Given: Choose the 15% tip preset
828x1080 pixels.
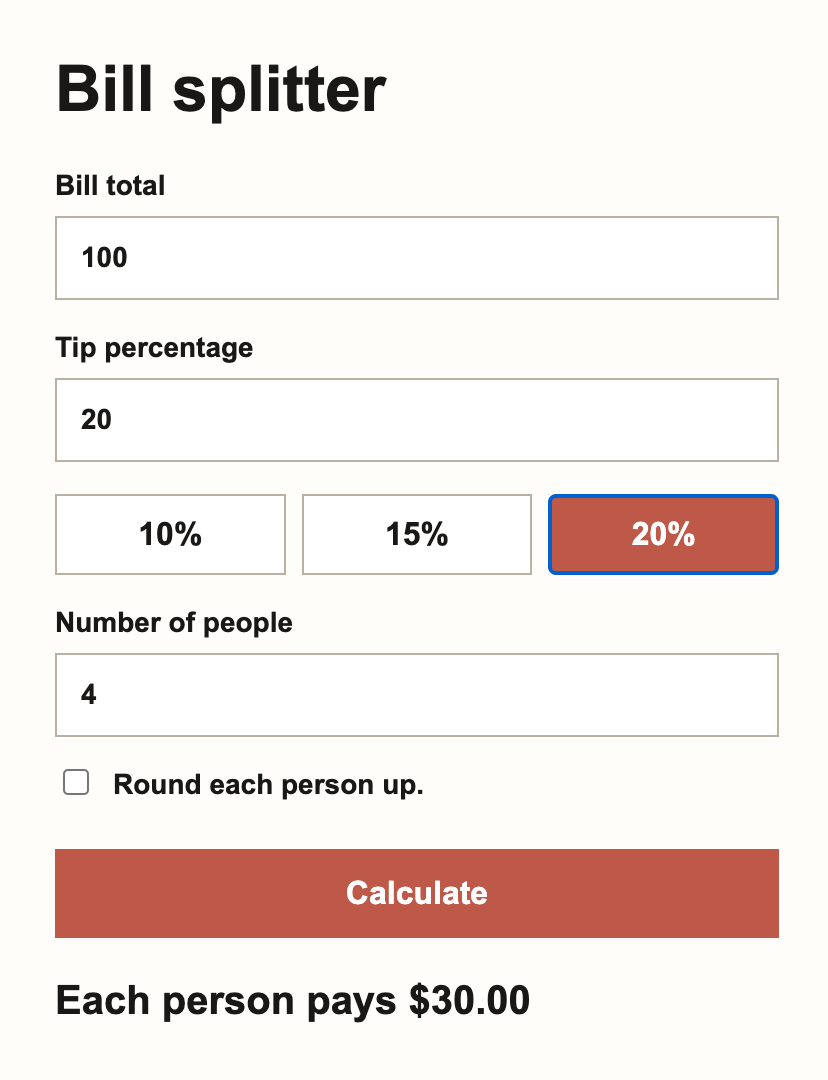Looking at the screenshot, I should pos(417,534).
